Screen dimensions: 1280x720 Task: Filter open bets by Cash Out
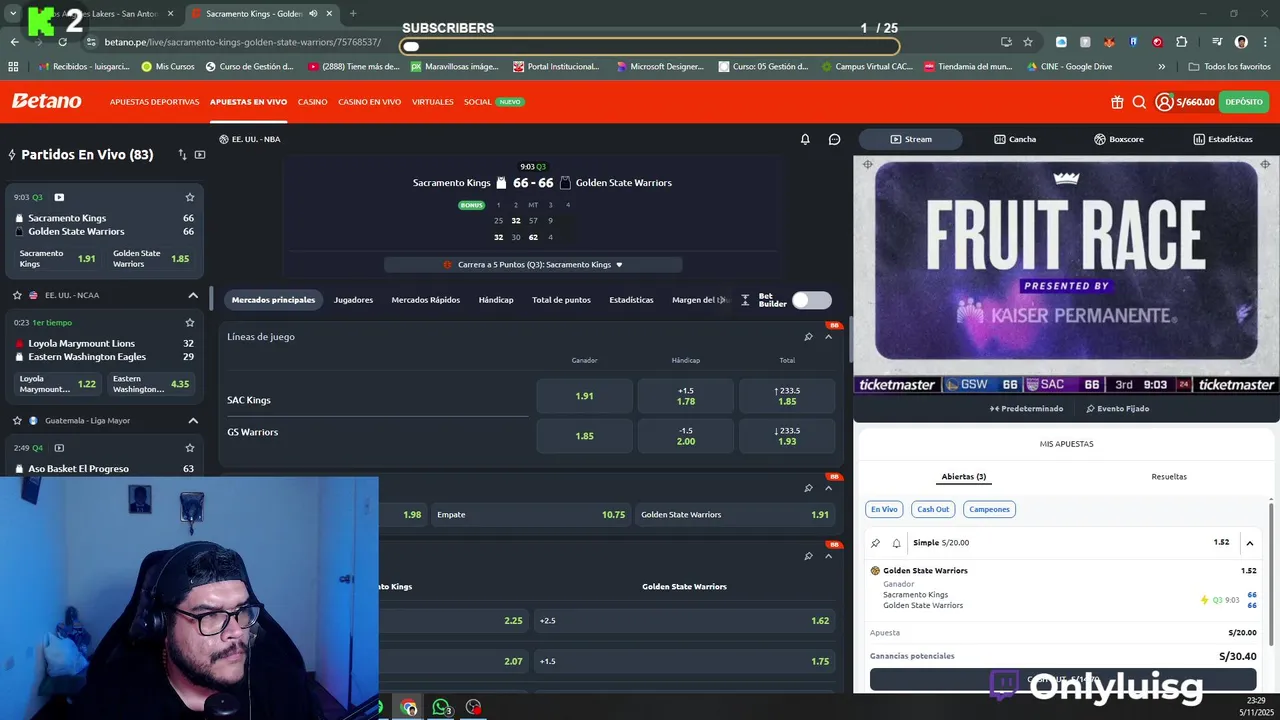click(x=933, y=509)
